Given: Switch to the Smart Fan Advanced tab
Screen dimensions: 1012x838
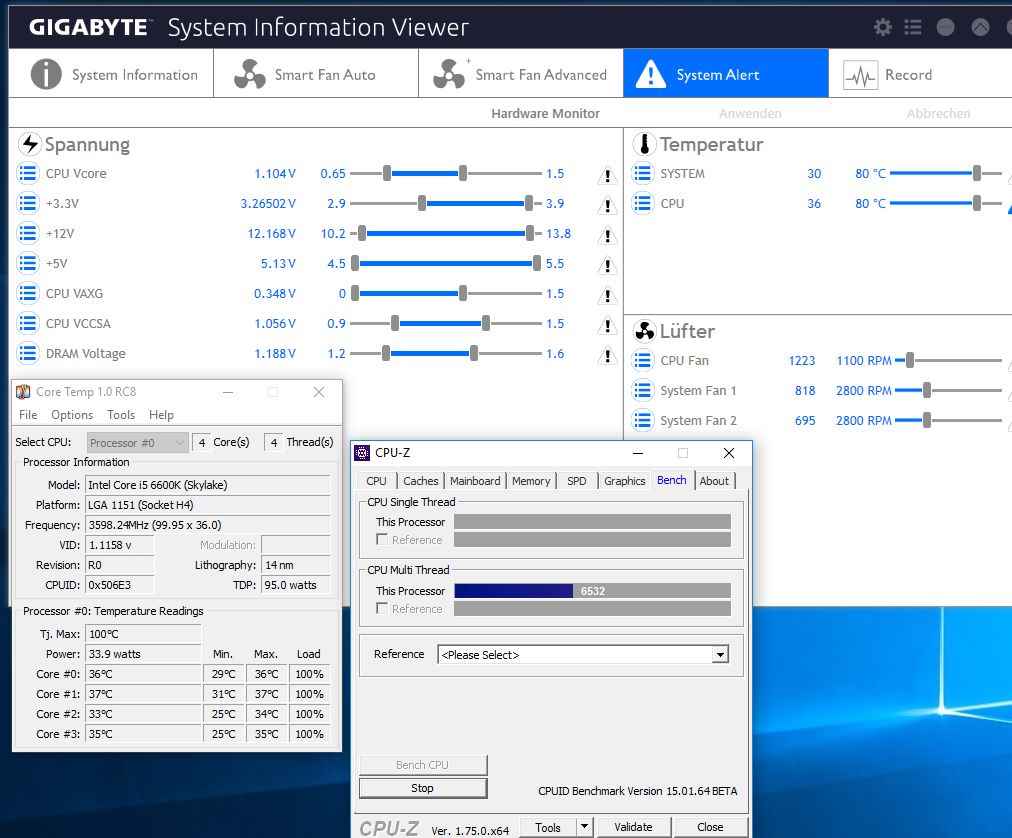Looking at the screenshot, I should (x=520, y=75).
